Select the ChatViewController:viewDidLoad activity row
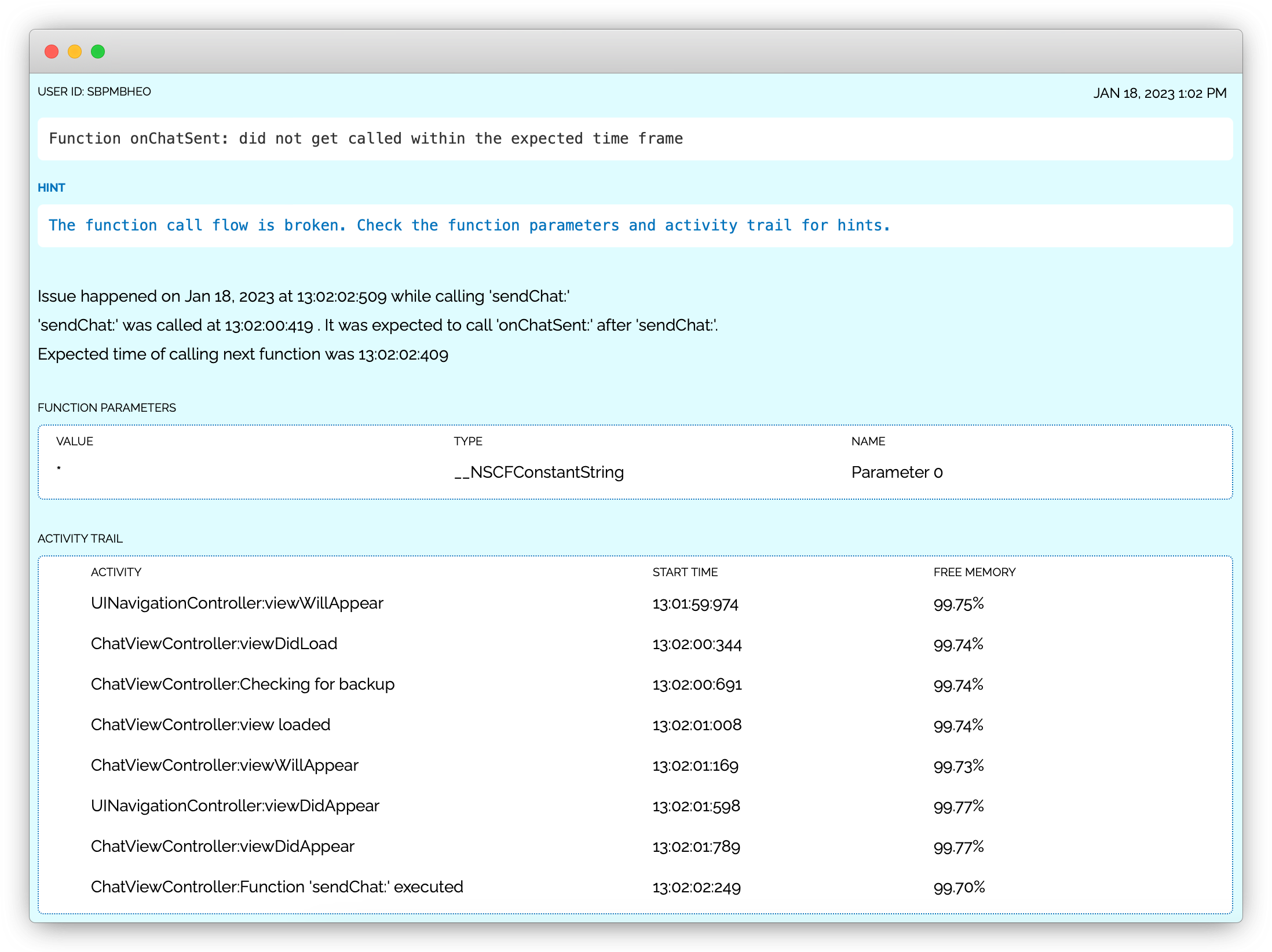Screen dimensions: 1272x952 (x=214, y=644)
